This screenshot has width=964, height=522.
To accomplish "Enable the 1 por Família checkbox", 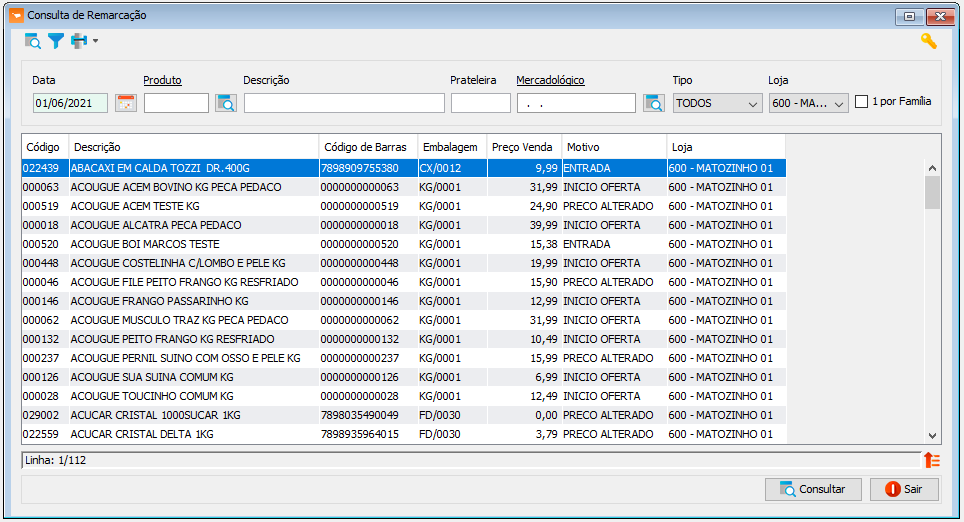I will 861,101.
